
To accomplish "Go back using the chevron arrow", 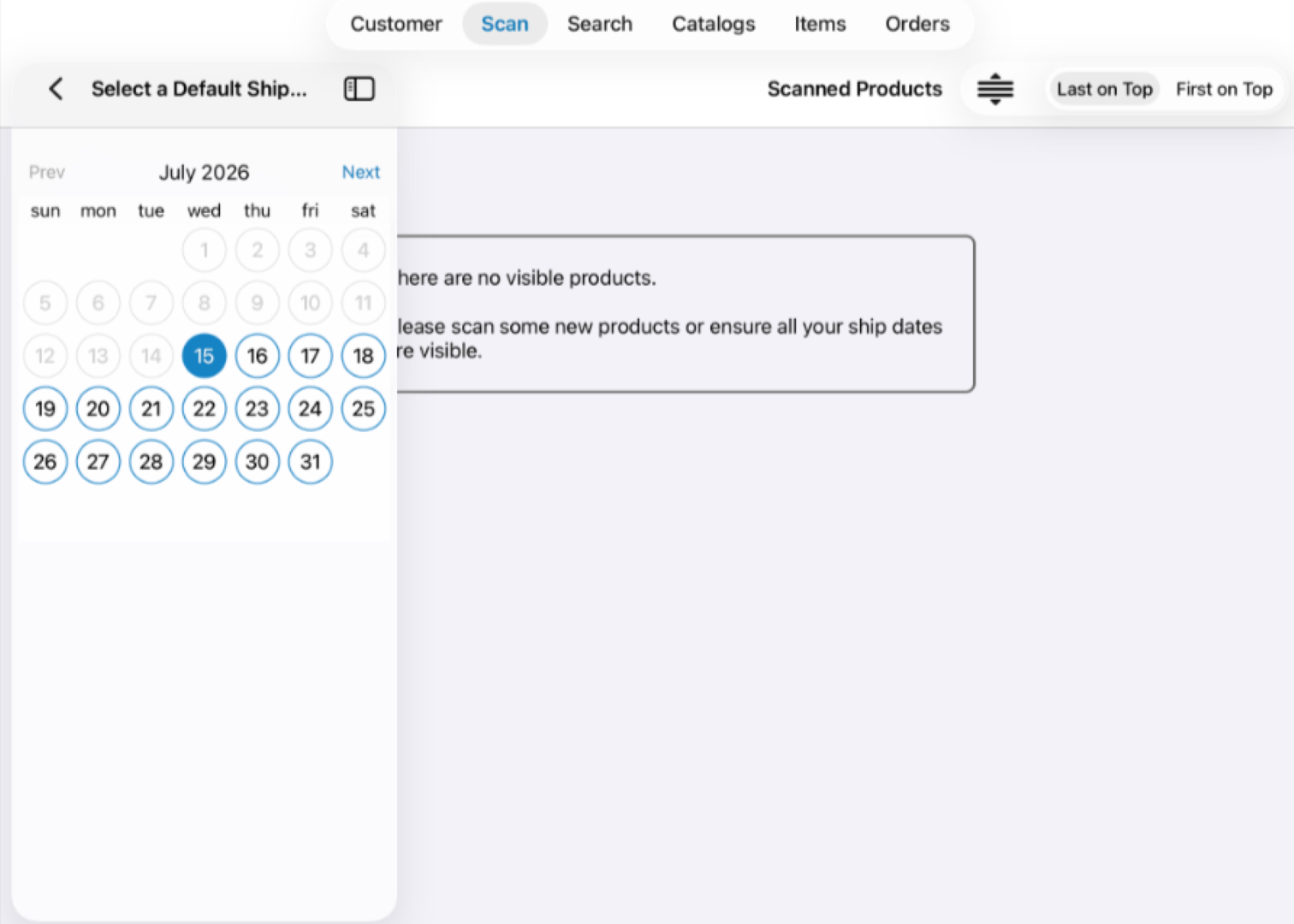I will pos(56,89).
